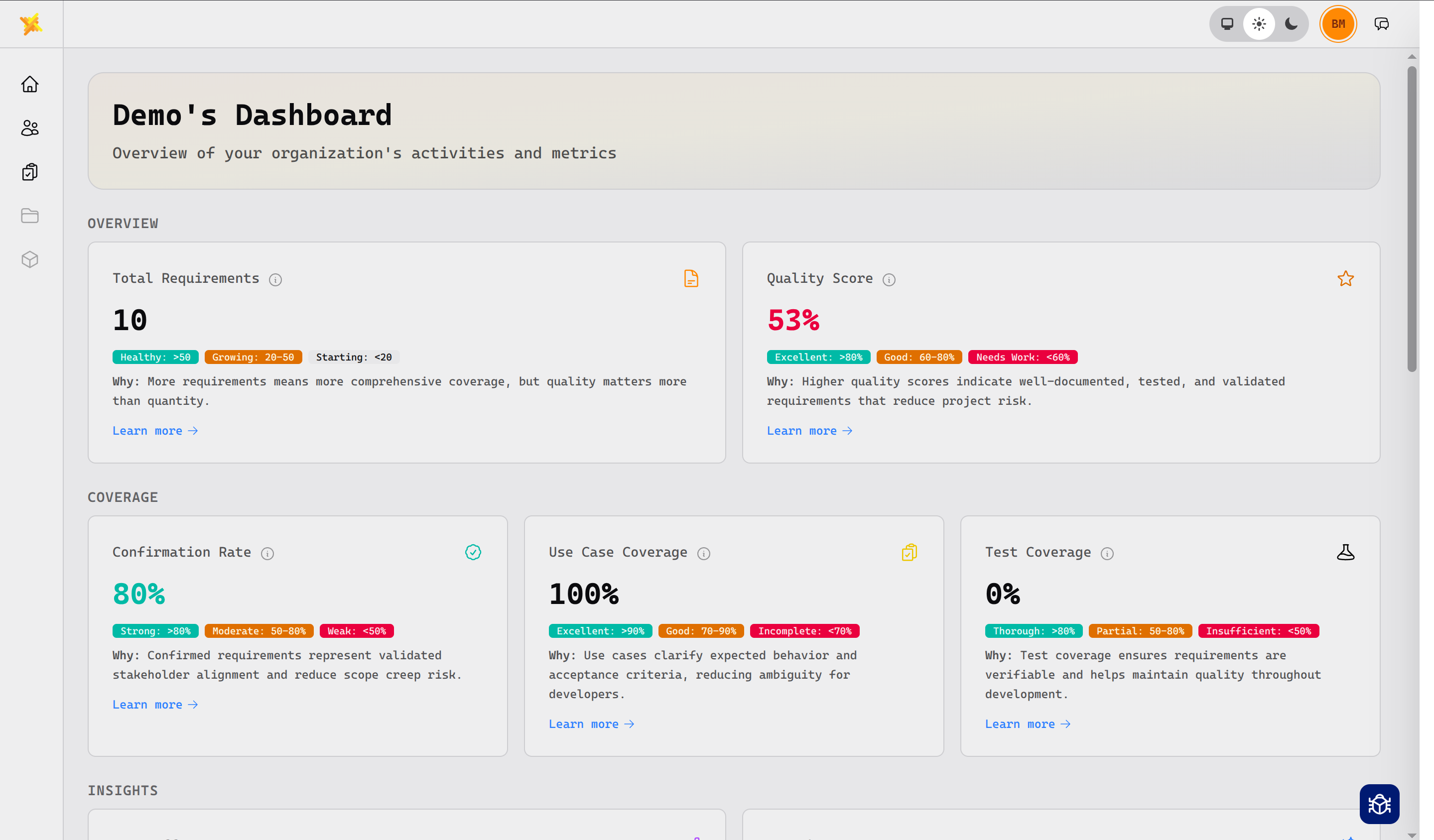The height and width of the screenshot is (840, 1434).
Task: Click the page vertical scrollbar thumb
Action: coord(1411,219)
